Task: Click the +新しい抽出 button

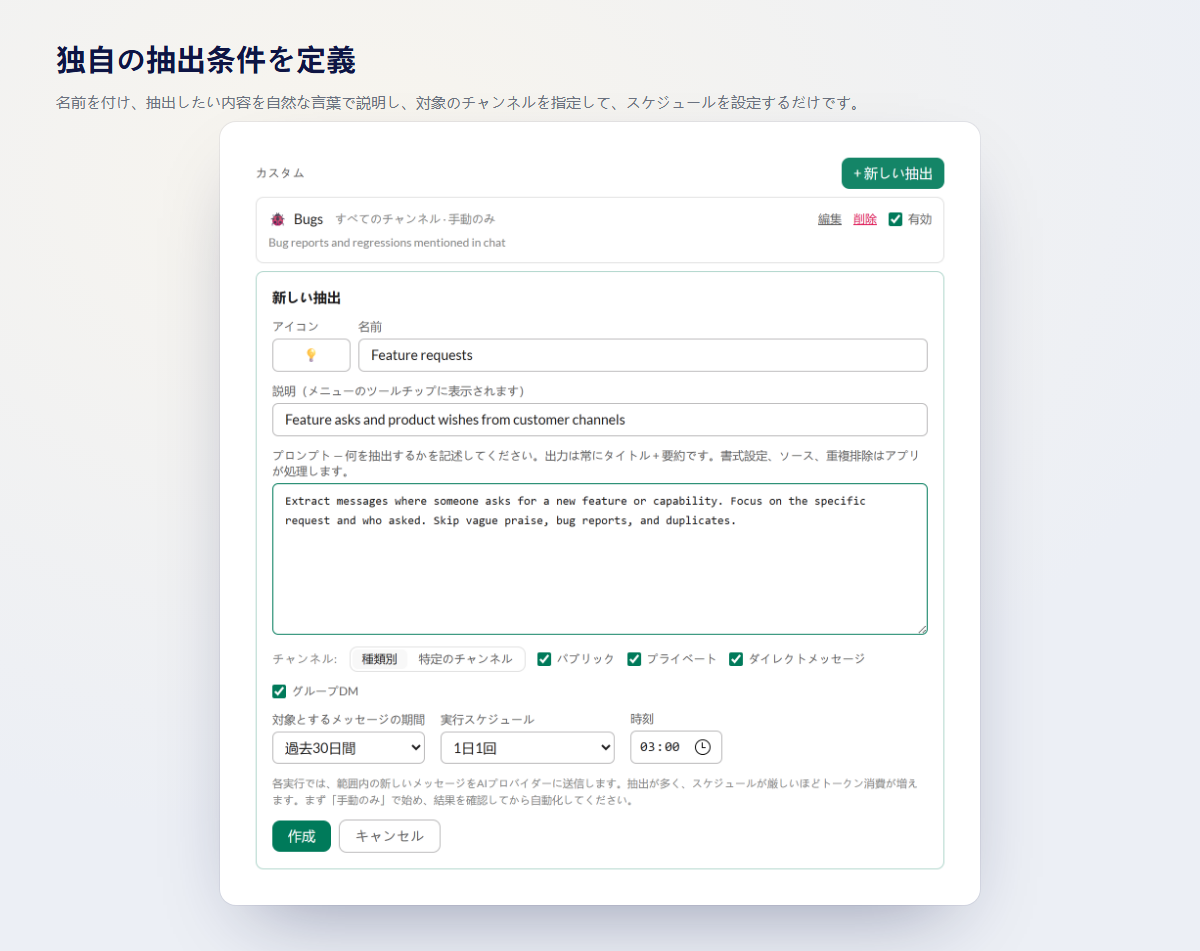Action: tap(893, 173)
